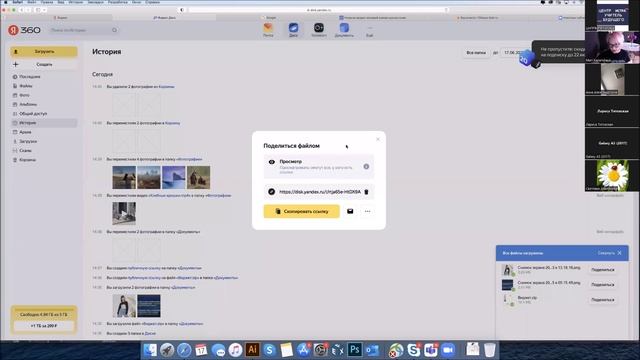
Task: Follow the «Фотографии» folder link for 4 photos
Action: pos(189,159)
